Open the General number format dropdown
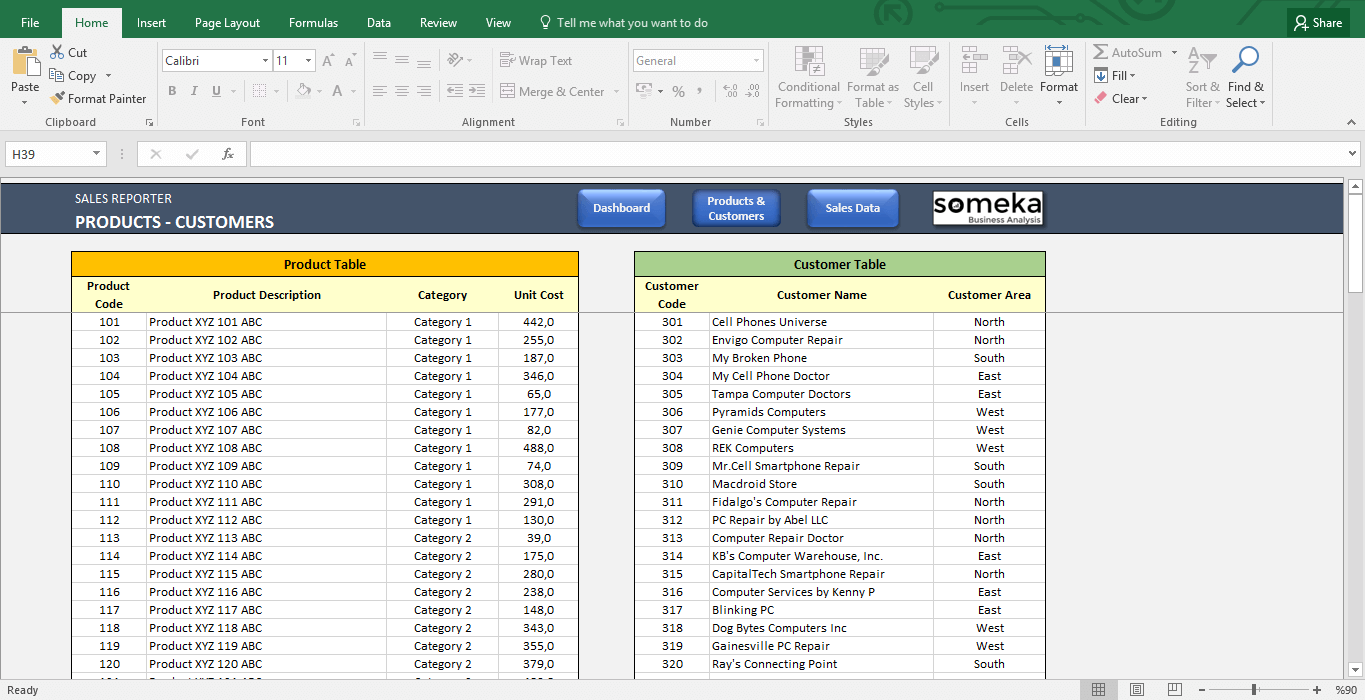Screen dimensions: 1365x700 756,61
